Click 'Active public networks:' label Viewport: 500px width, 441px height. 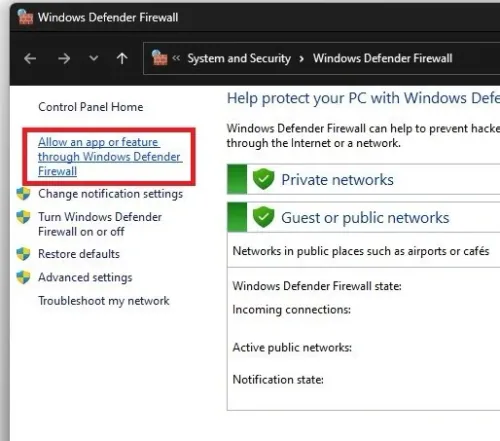click(x=292, y=347)
